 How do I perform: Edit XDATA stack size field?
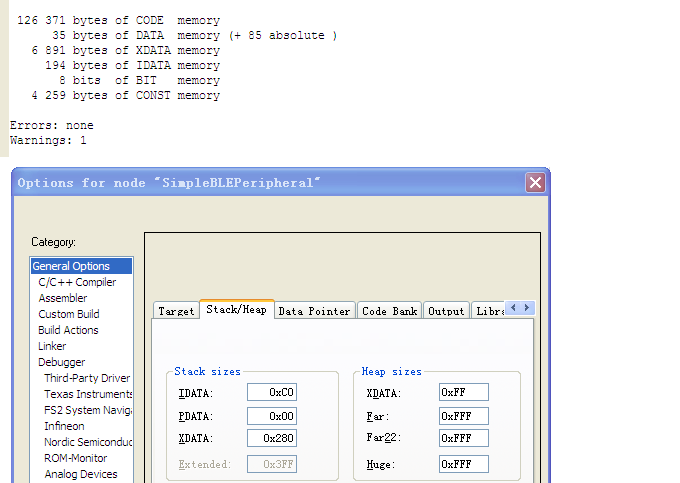[x=272, y=438]
